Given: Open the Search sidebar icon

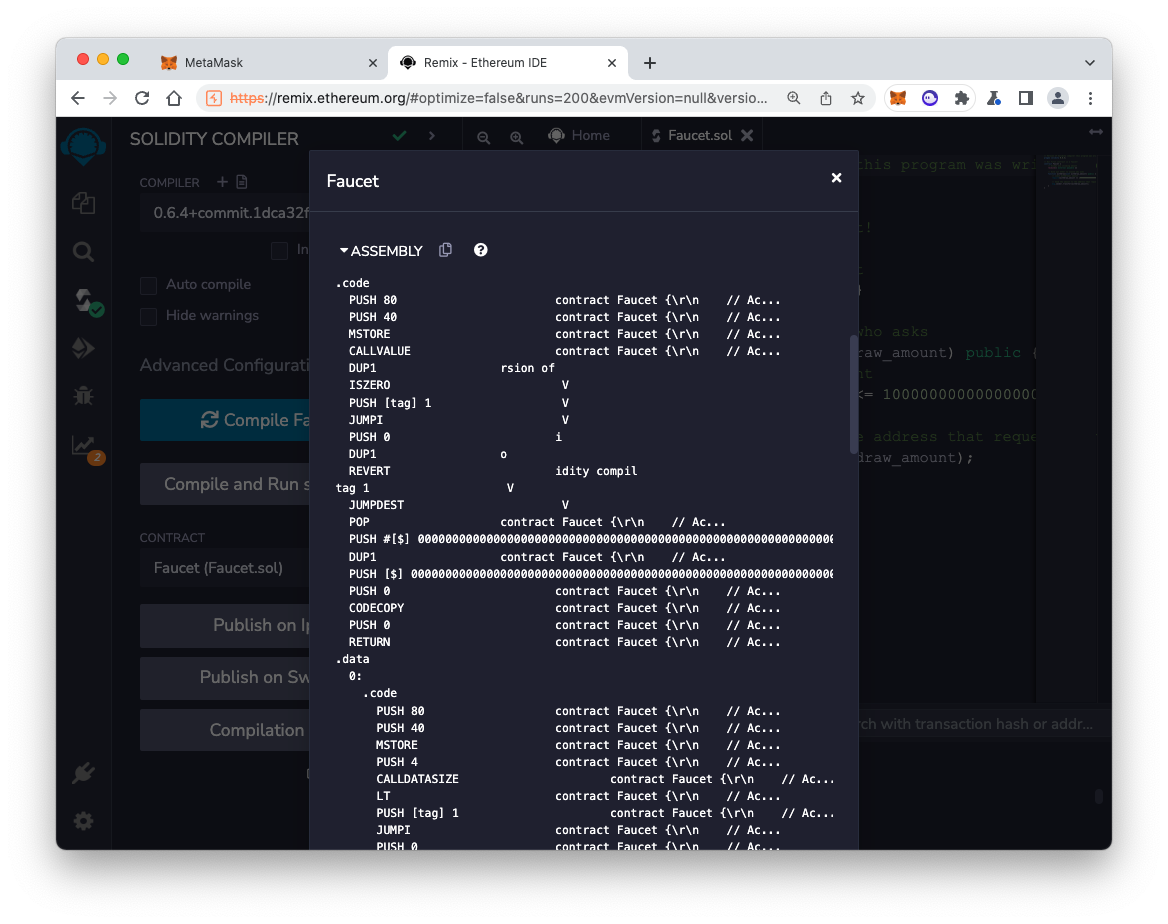Looking at the screenshot, I should click(84, 252).
